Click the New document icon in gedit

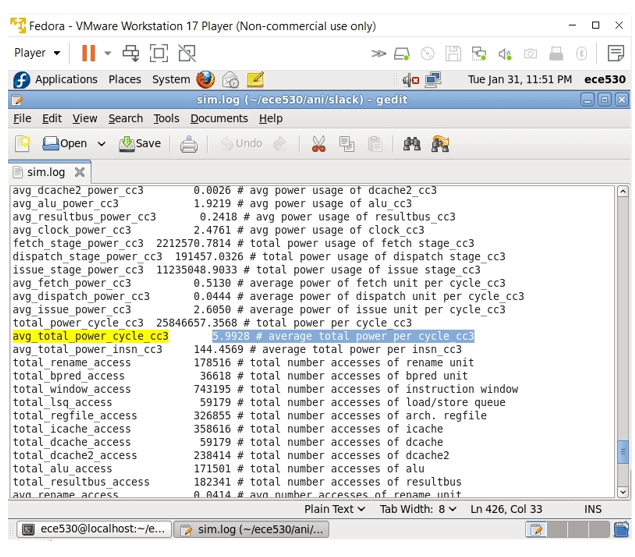23,144
